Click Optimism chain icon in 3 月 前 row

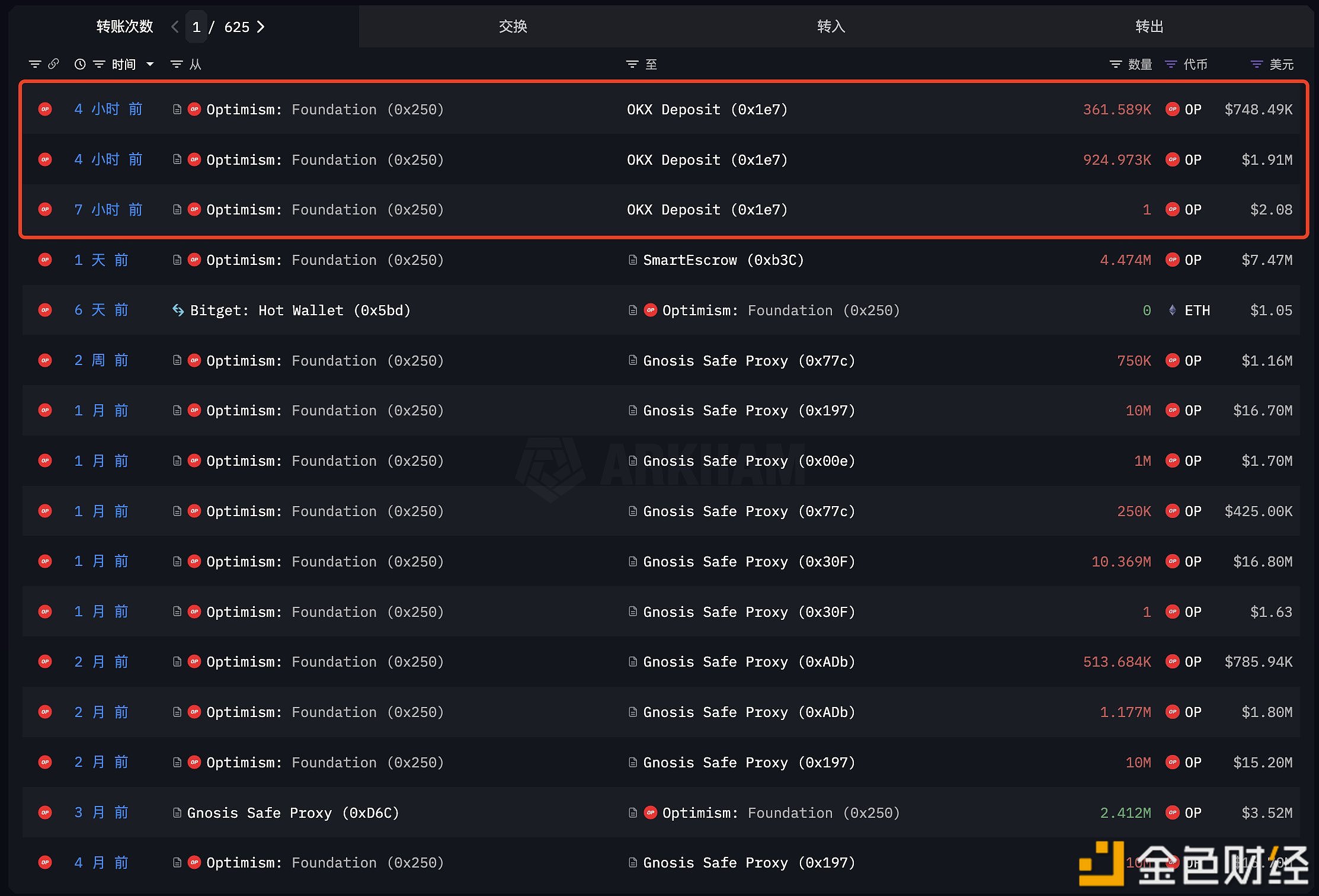[45, 812]
